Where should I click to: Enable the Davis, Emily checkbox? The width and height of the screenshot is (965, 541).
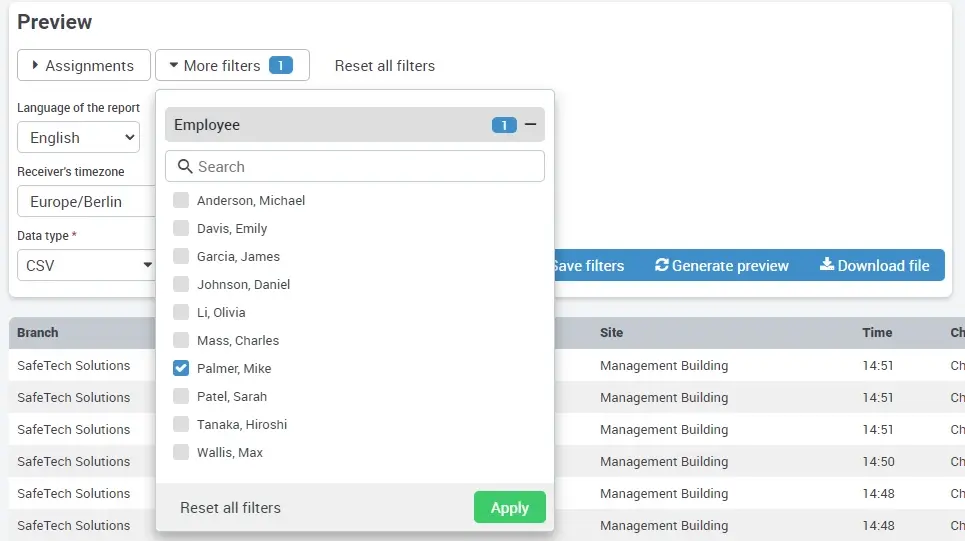pyautogui.click(x=181, y=228)
